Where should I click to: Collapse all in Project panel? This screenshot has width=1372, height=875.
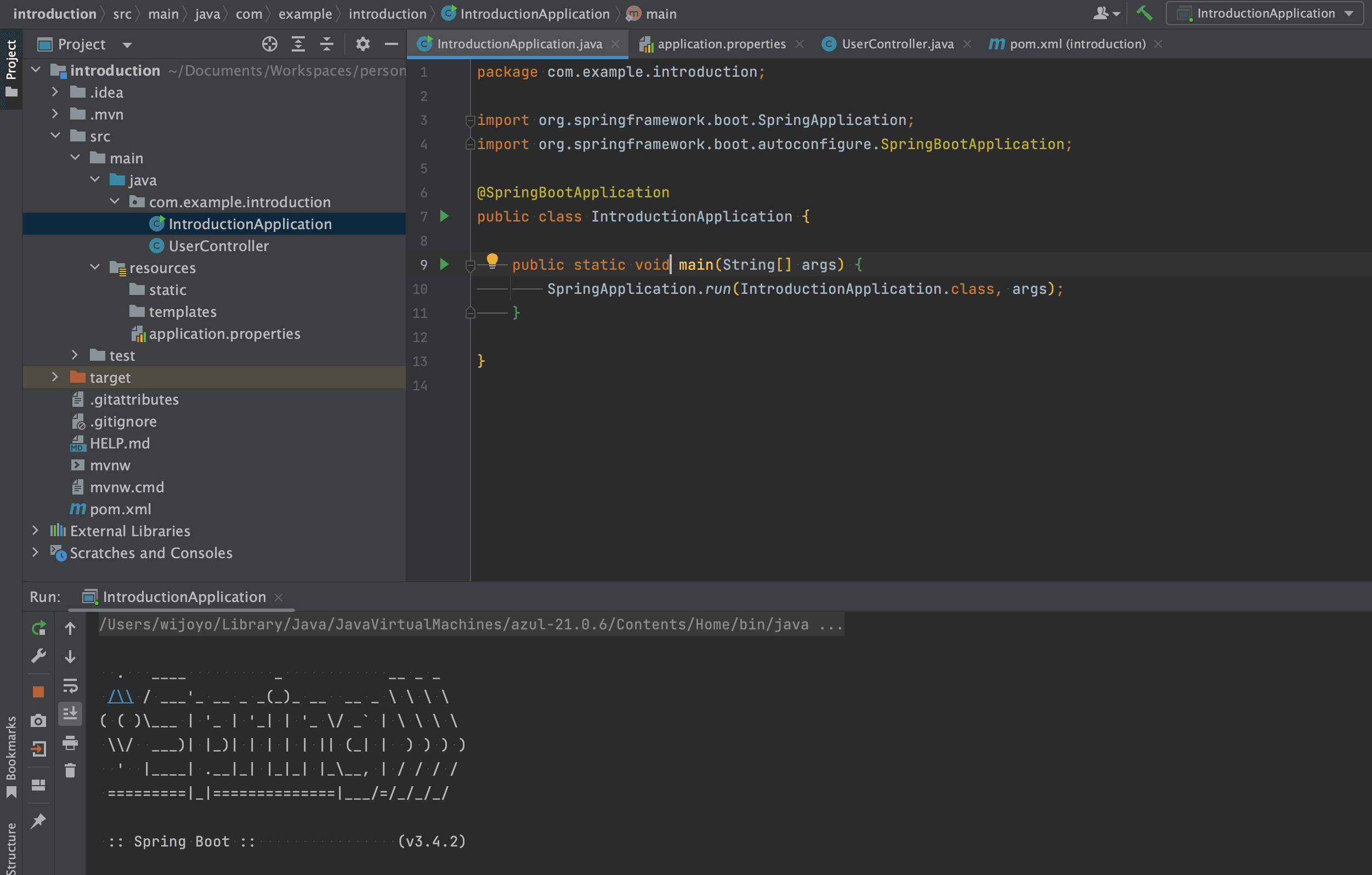point(326,44)
